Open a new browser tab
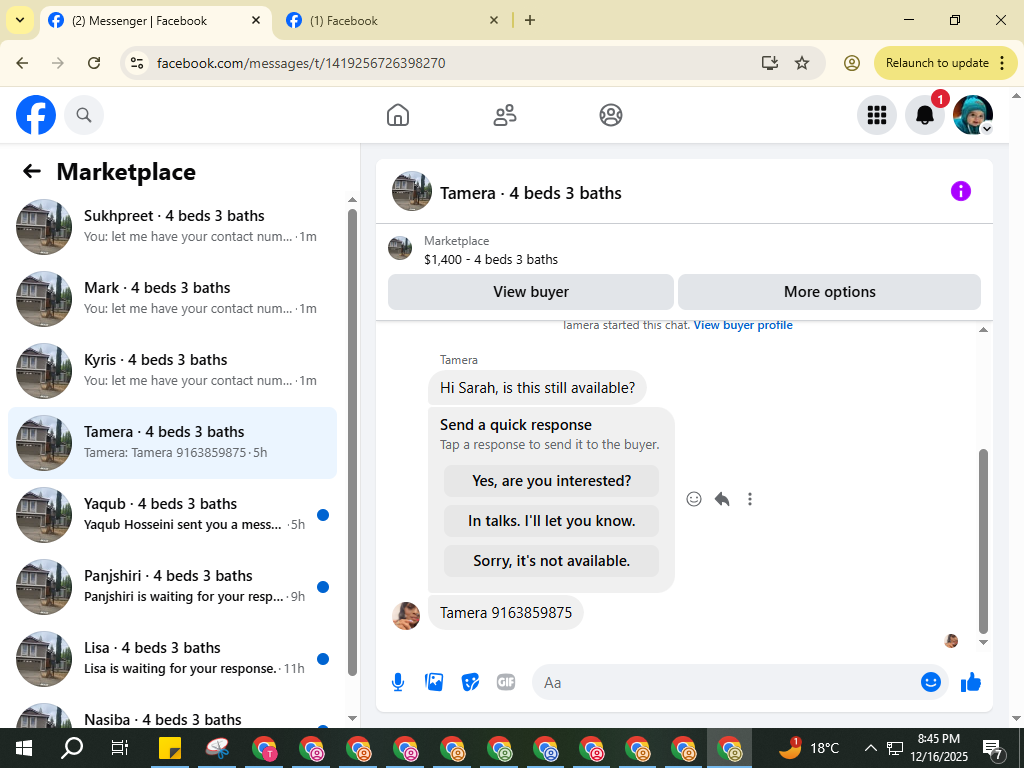This screenshot has width=1024, height=768. click(530, 21)
